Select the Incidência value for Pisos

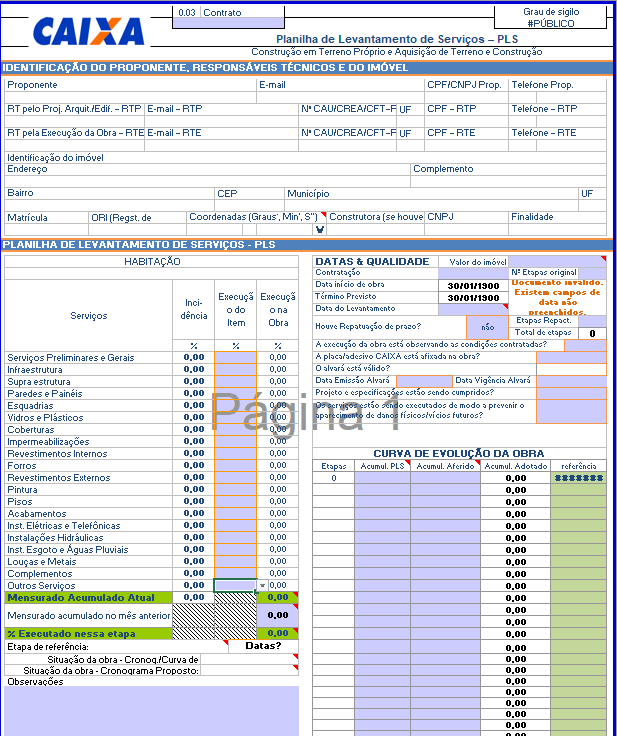[193, 501]
